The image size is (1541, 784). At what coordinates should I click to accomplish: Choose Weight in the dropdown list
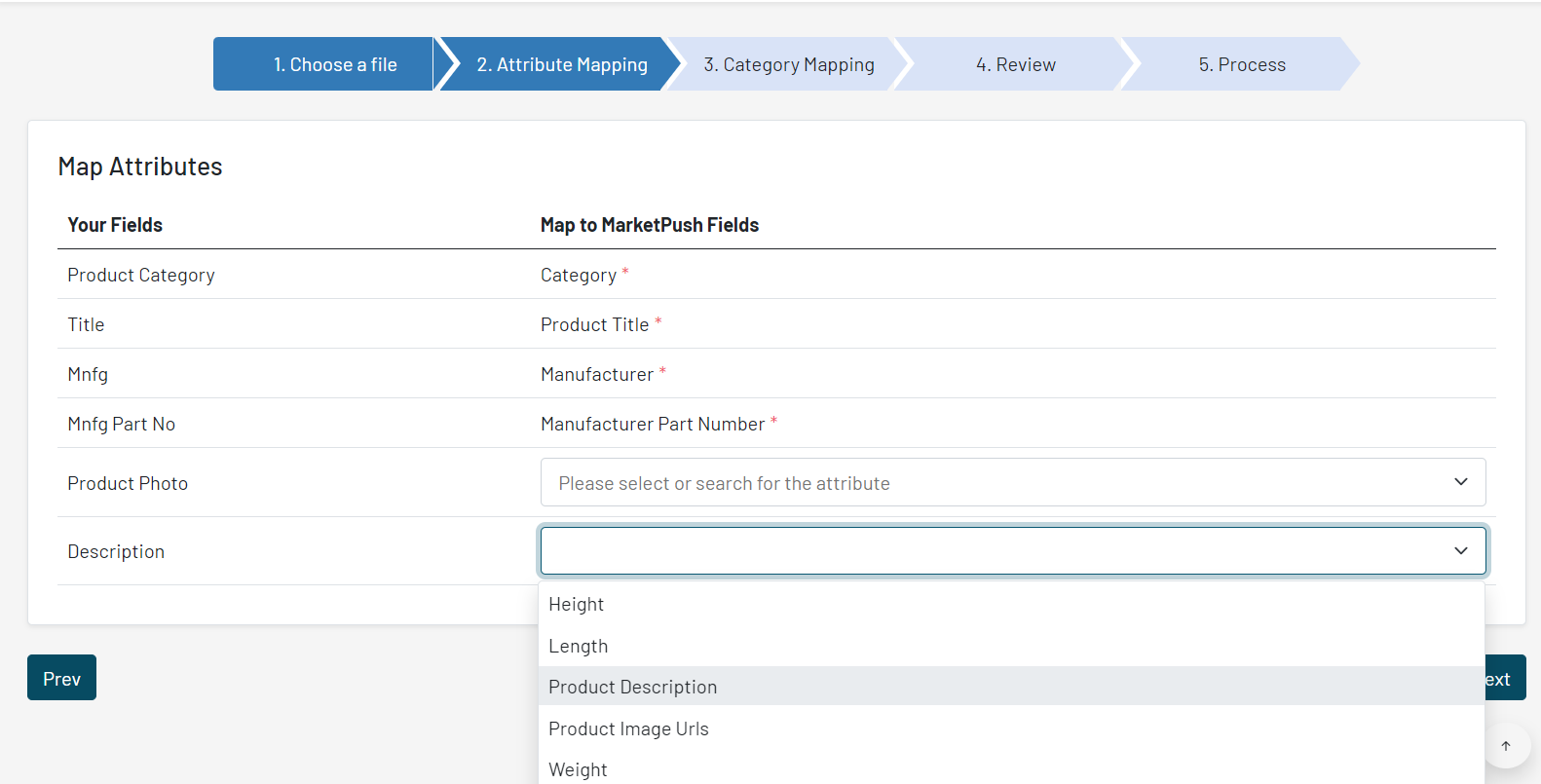pos(579,769)
